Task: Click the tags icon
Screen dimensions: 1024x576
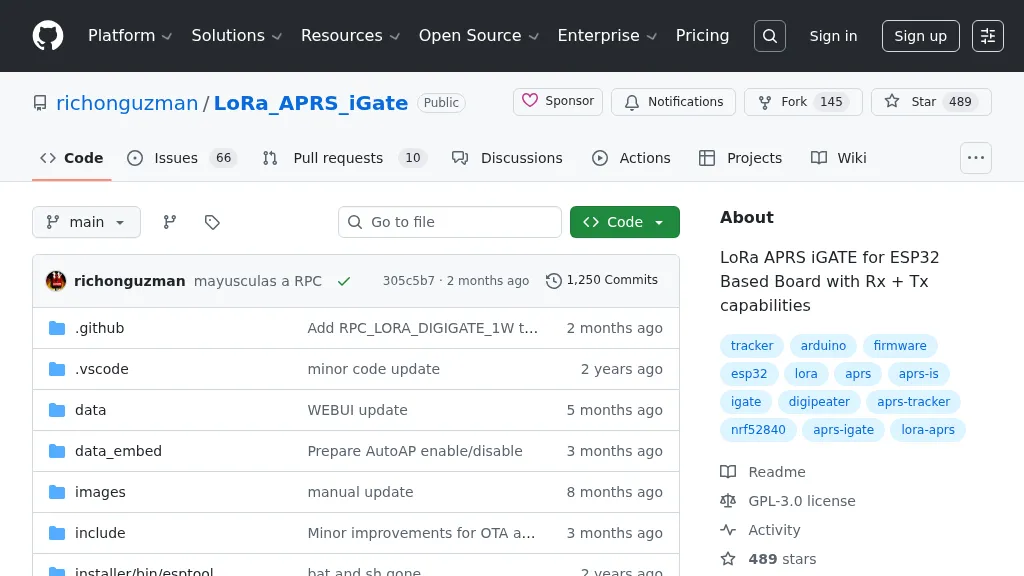Action: click(x=212, y=222)
